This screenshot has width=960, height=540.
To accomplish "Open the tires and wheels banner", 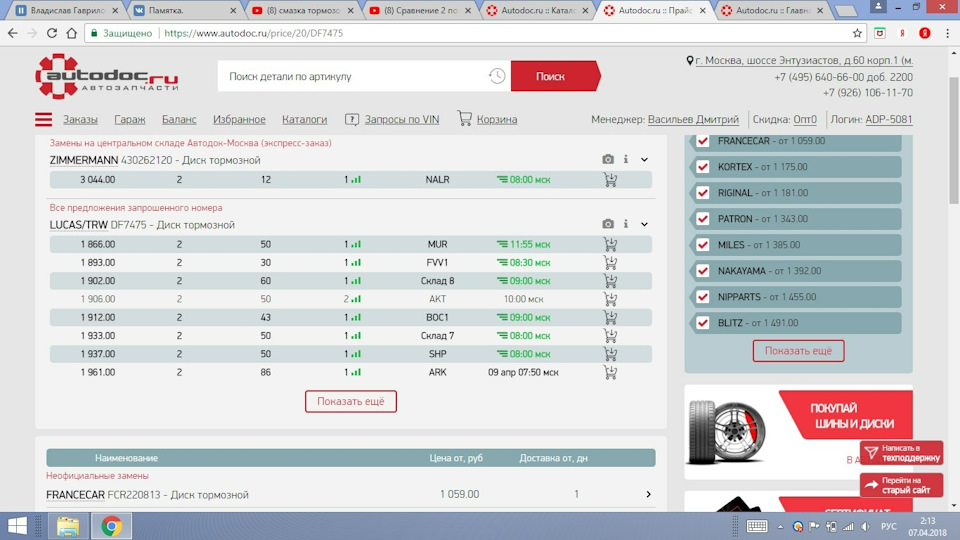I will (x=798, y=432).
